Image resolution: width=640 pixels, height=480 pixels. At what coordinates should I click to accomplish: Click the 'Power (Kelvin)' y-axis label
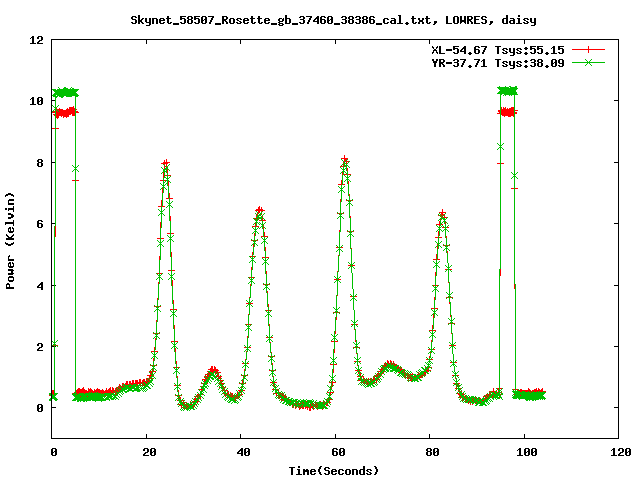[x=10, y=241]
